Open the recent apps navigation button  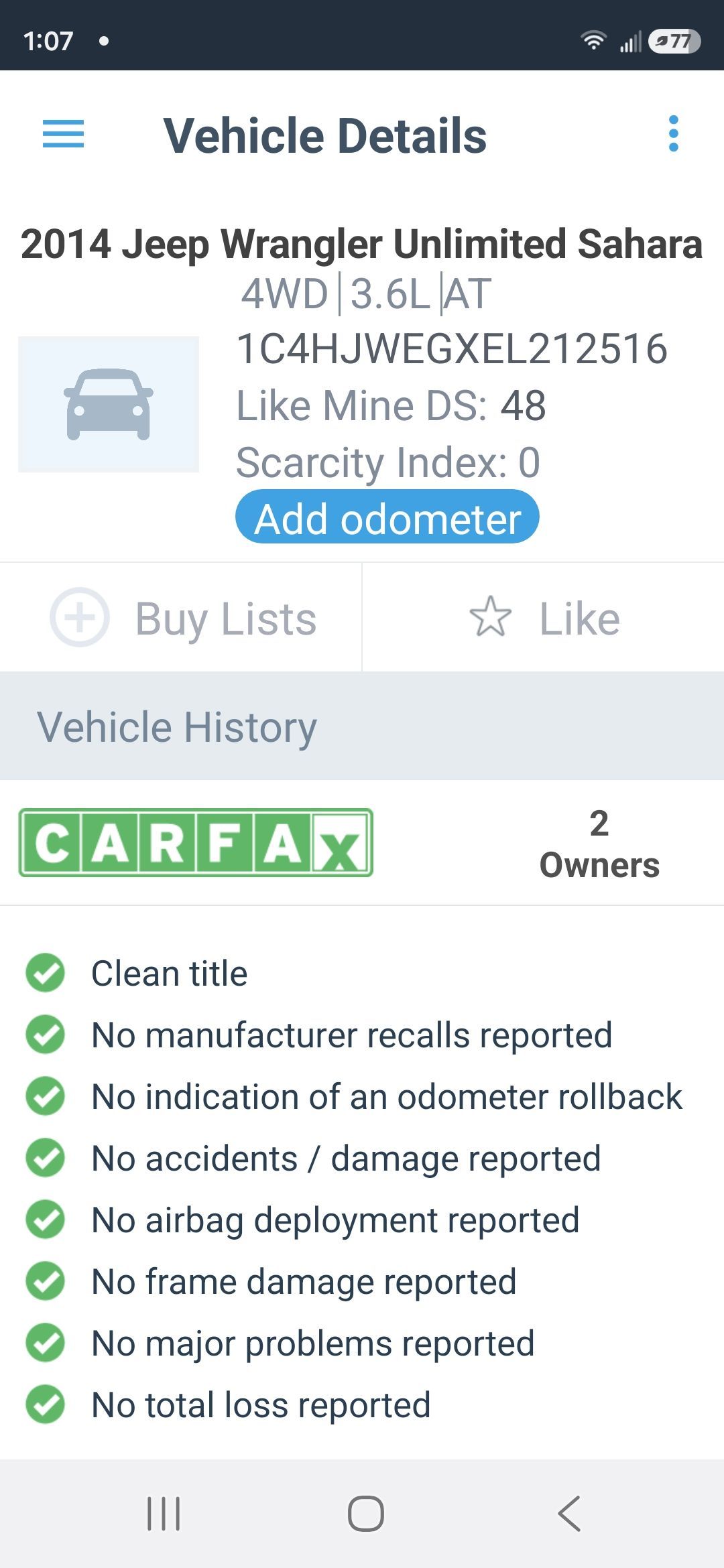(x=164, y=1514)
